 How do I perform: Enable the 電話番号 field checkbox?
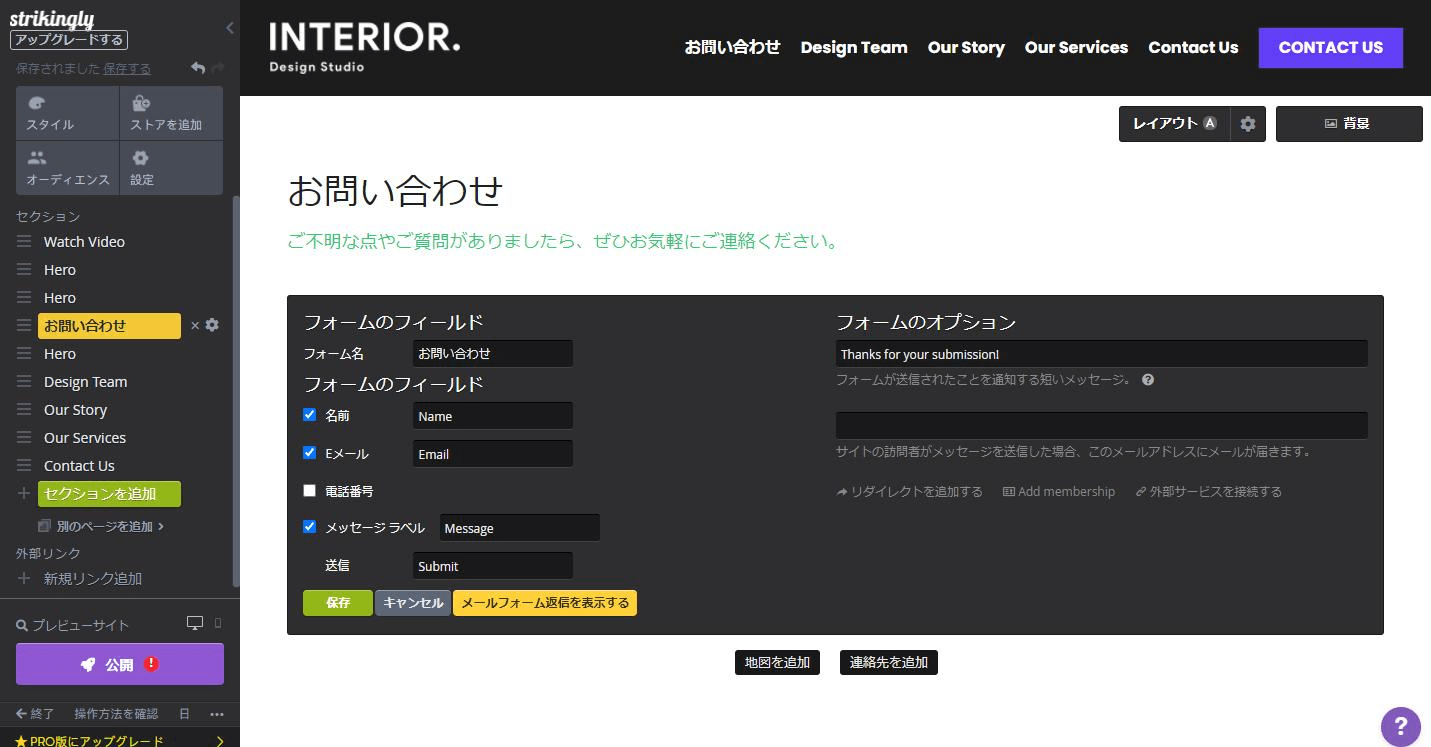309,490
